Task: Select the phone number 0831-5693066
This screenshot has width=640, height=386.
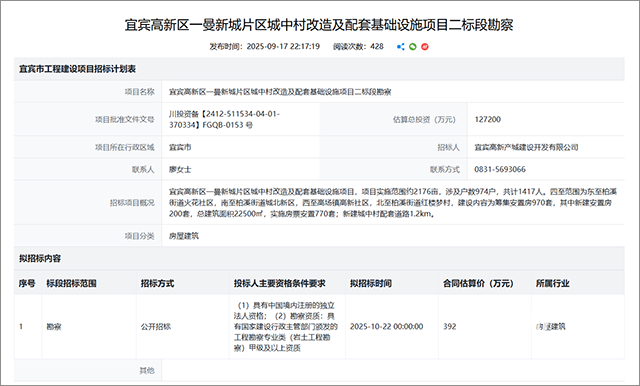Action: [x=500, y=169]
